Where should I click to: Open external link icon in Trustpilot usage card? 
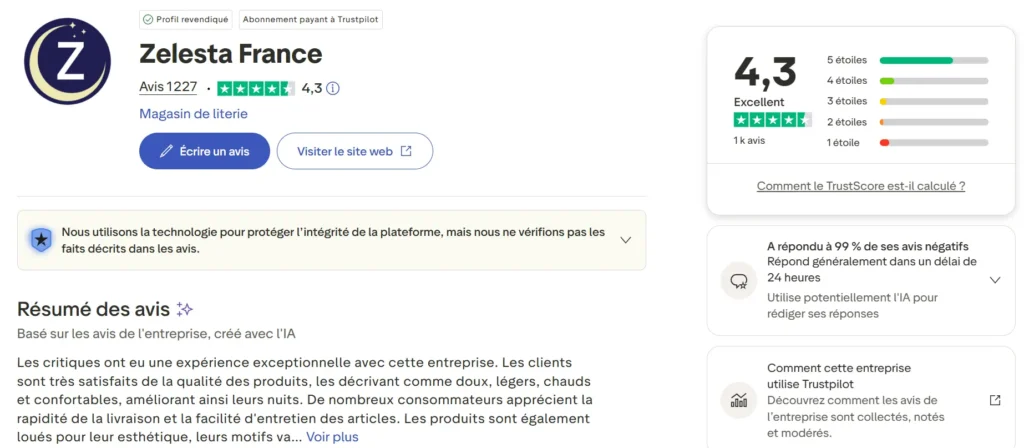click(x=995, y=400)
